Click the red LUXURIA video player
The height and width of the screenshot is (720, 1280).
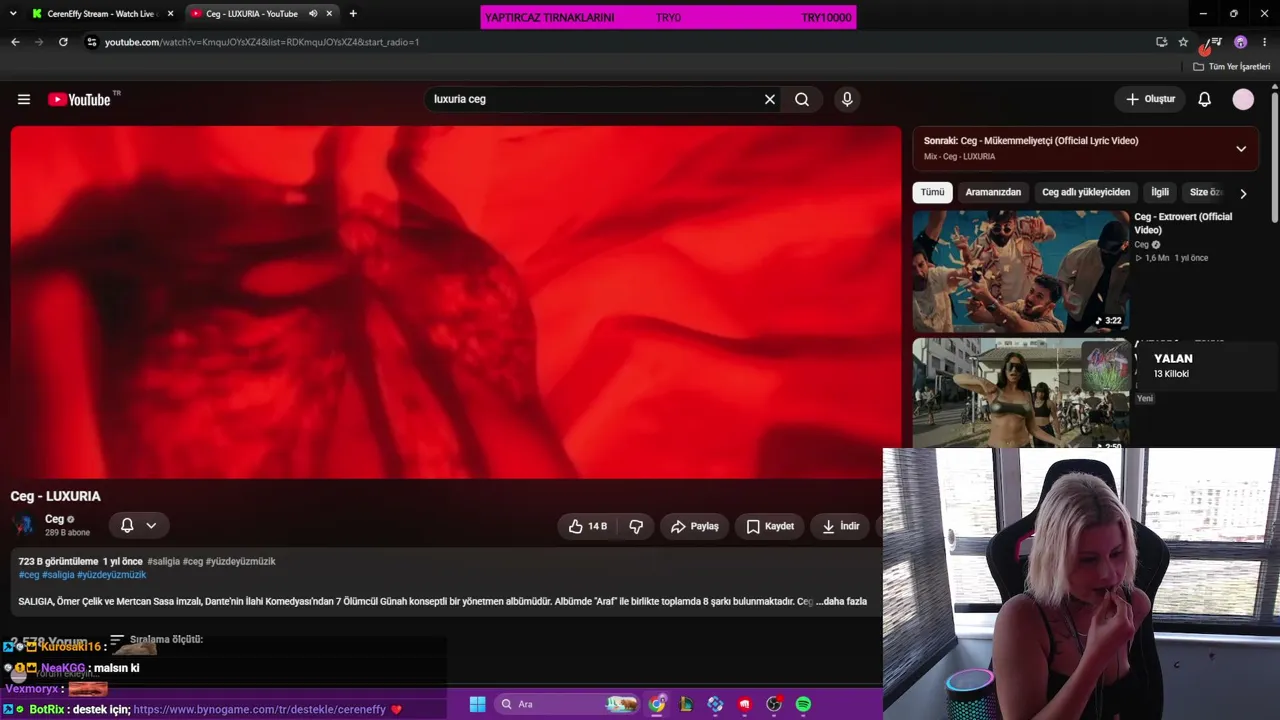pyautogui.click(x=456, y=302)
